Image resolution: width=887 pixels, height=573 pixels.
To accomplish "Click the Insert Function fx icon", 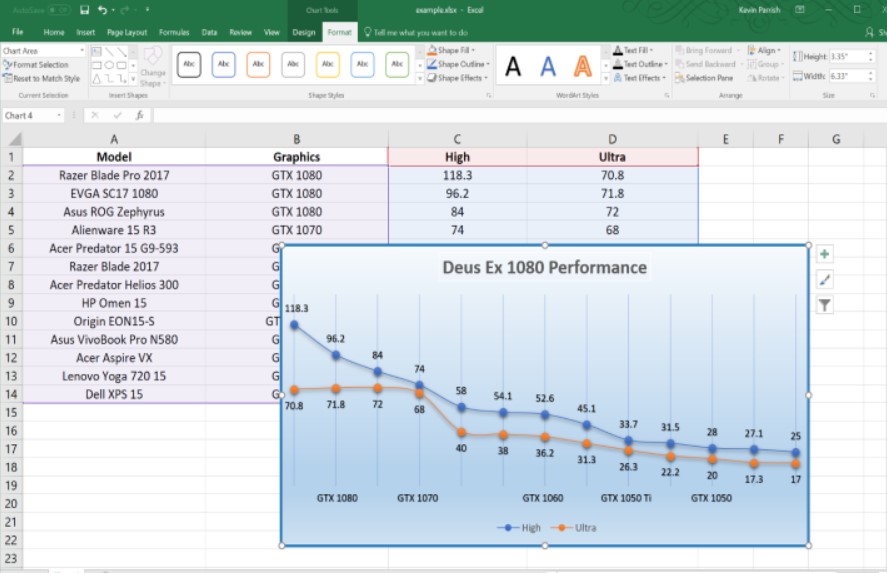I will (139, 115).
